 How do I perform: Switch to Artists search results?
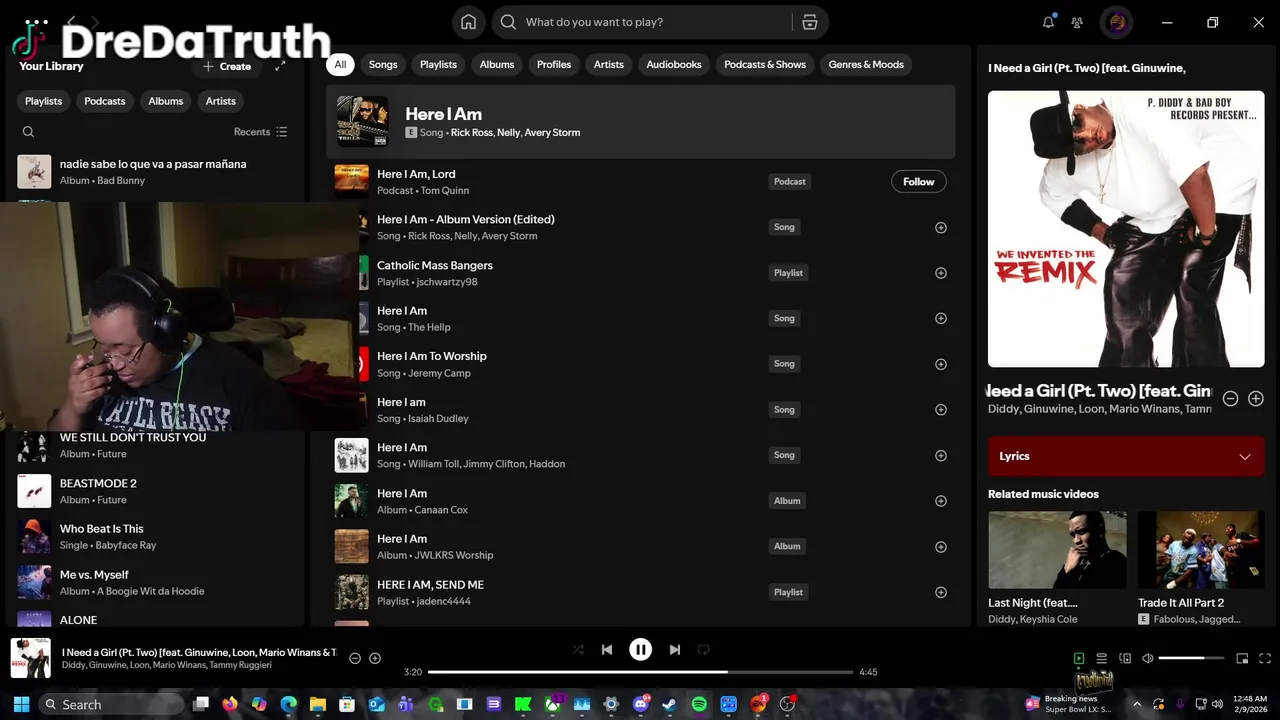tap(609, 65)
